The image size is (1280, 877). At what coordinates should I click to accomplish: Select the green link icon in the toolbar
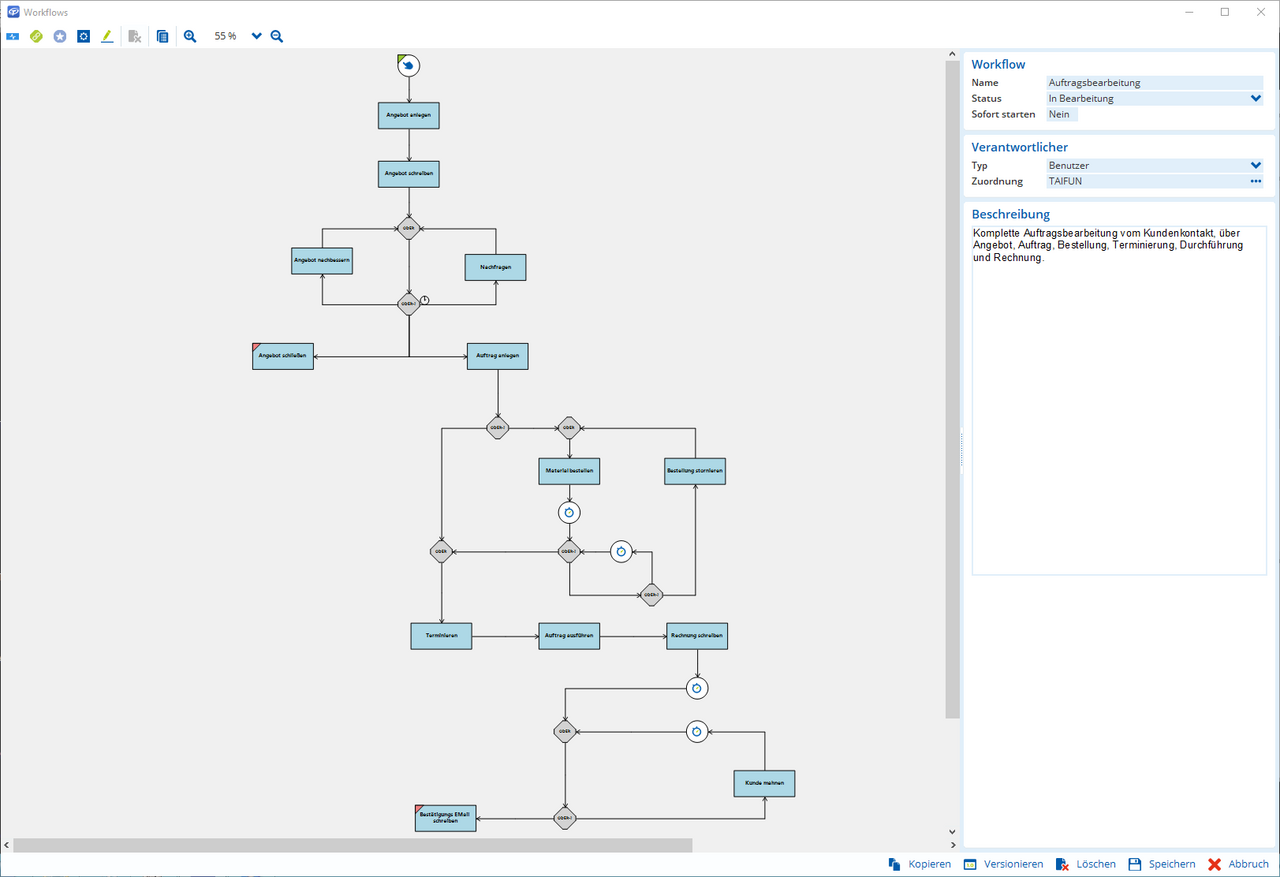click(x=36, y=36)
